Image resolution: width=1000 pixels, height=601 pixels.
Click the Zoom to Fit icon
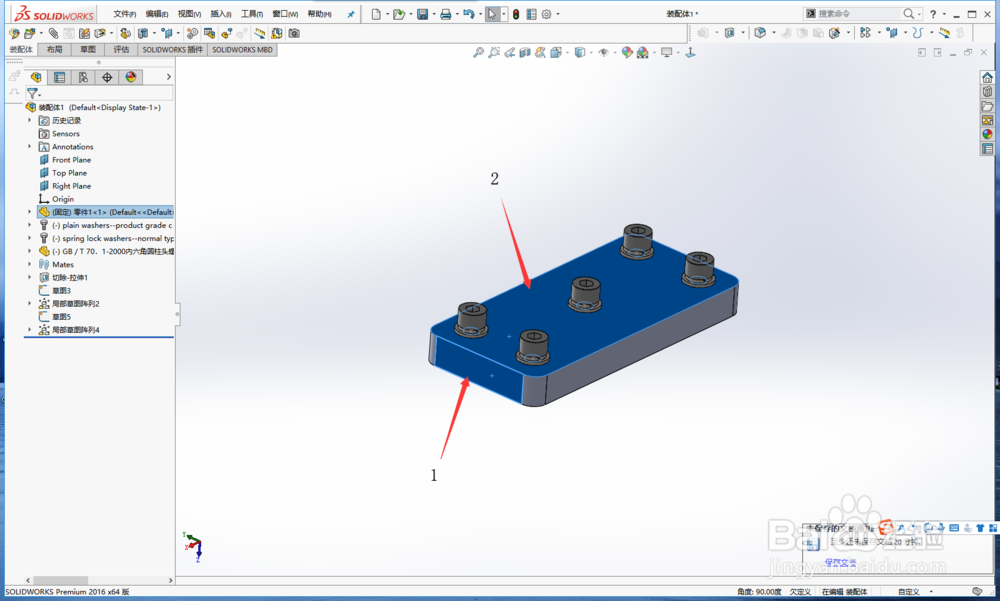coord(478,52)
